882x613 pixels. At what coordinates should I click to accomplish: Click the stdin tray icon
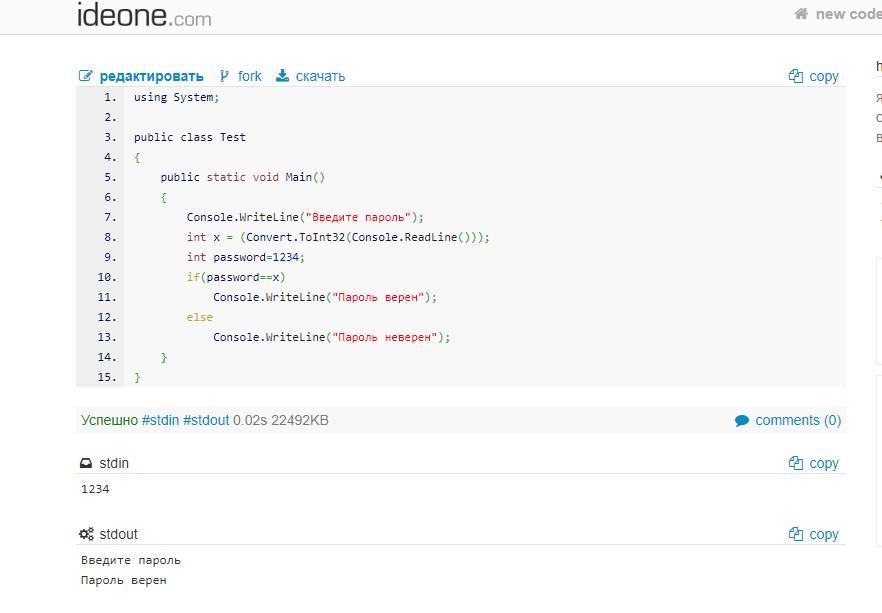pyautogui.click(x=86, y=463)
